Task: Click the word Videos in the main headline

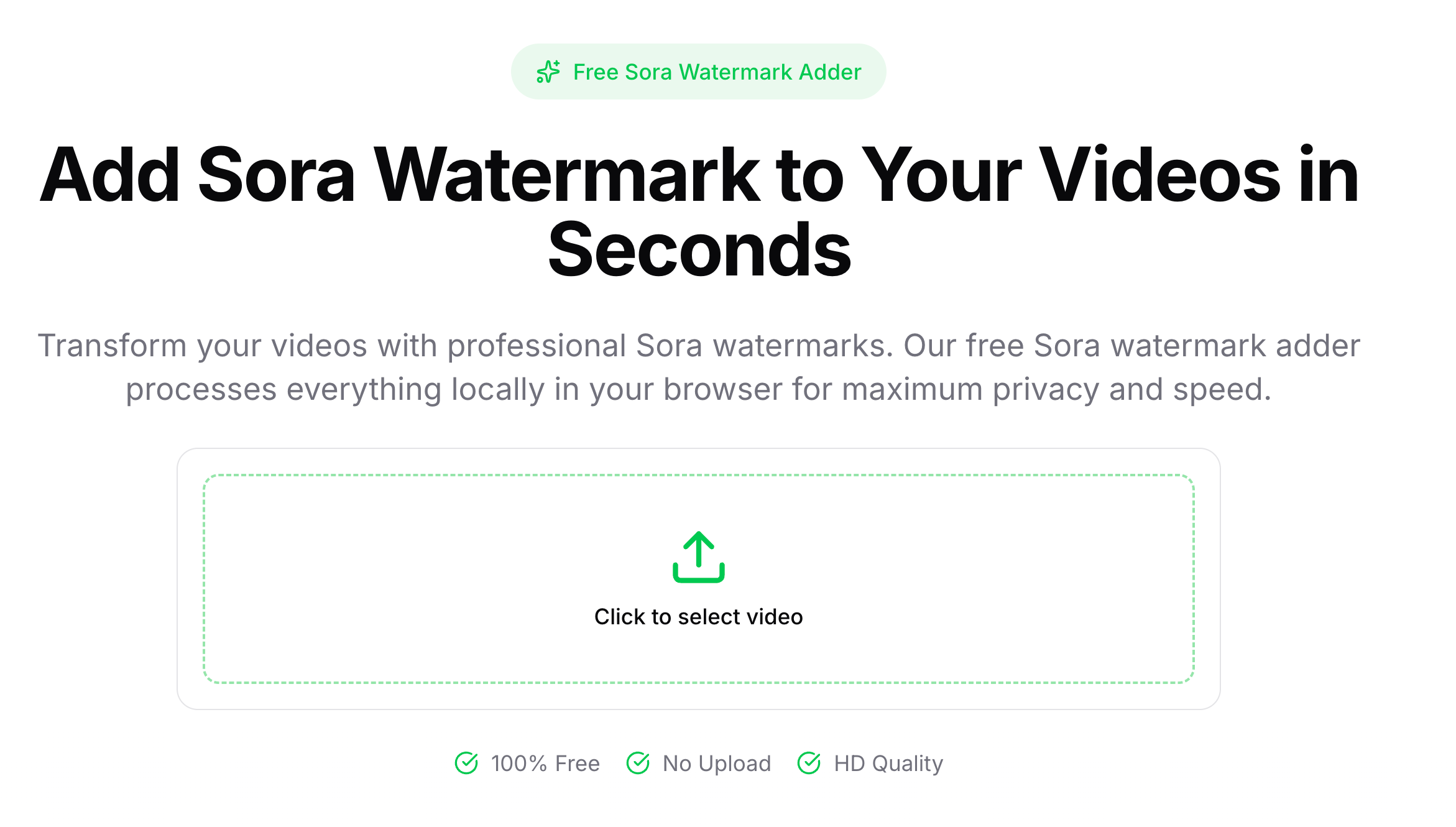Action: click(1160, 175)
